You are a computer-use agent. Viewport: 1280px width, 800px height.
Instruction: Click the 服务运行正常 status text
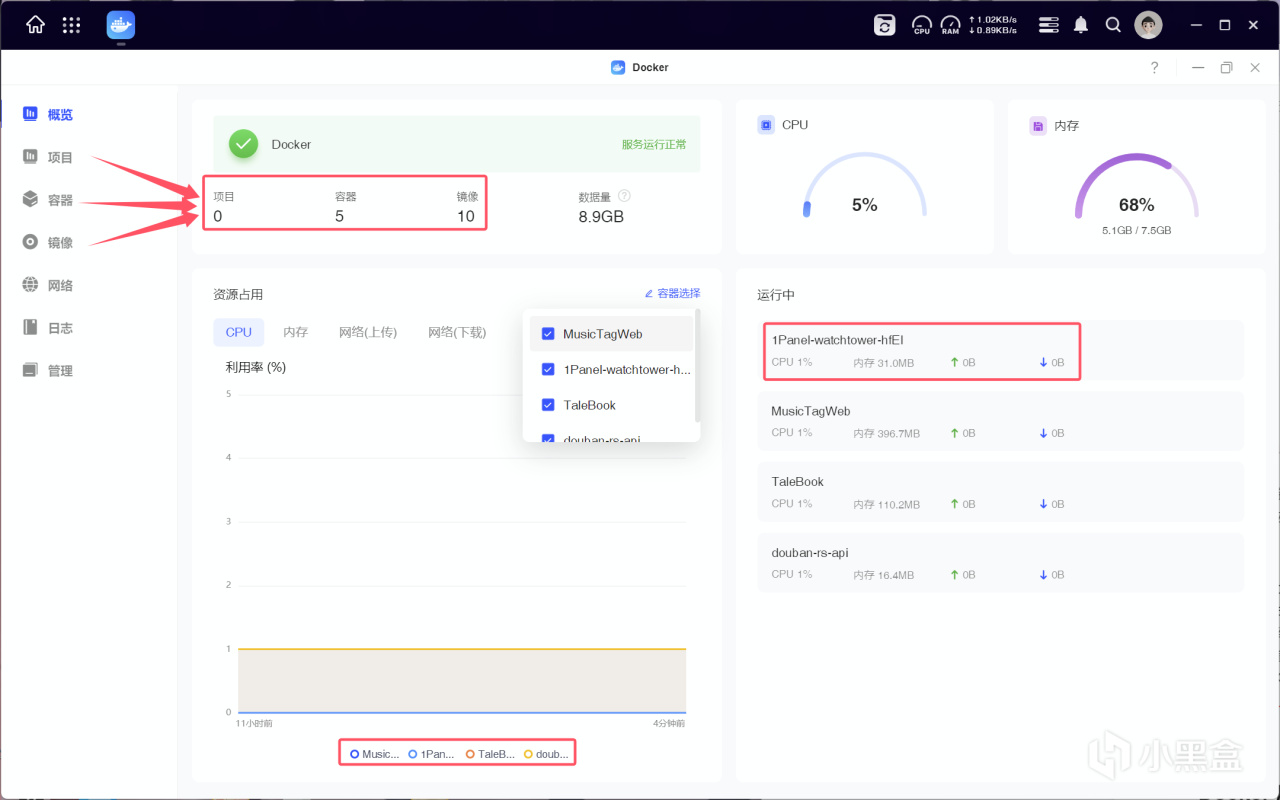[x=654, y=144]
